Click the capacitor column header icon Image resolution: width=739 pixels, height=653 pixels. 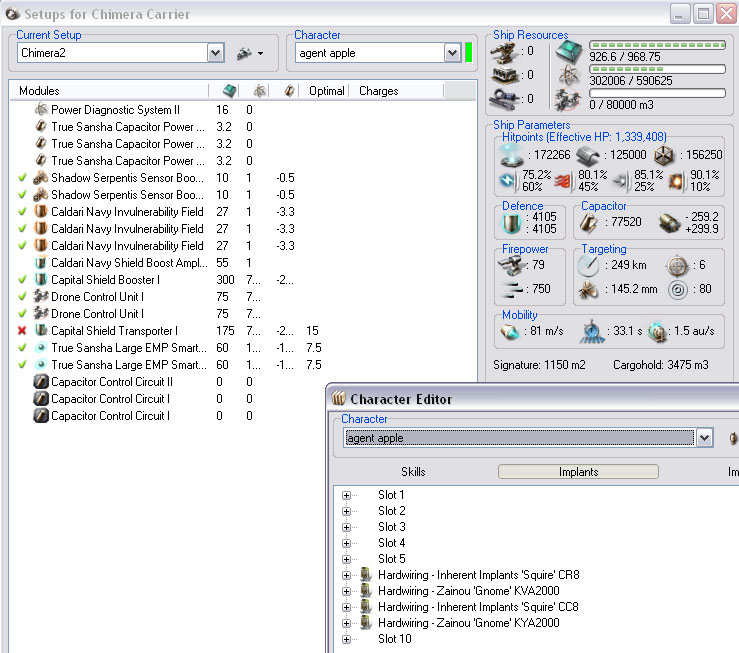point(290,90)
